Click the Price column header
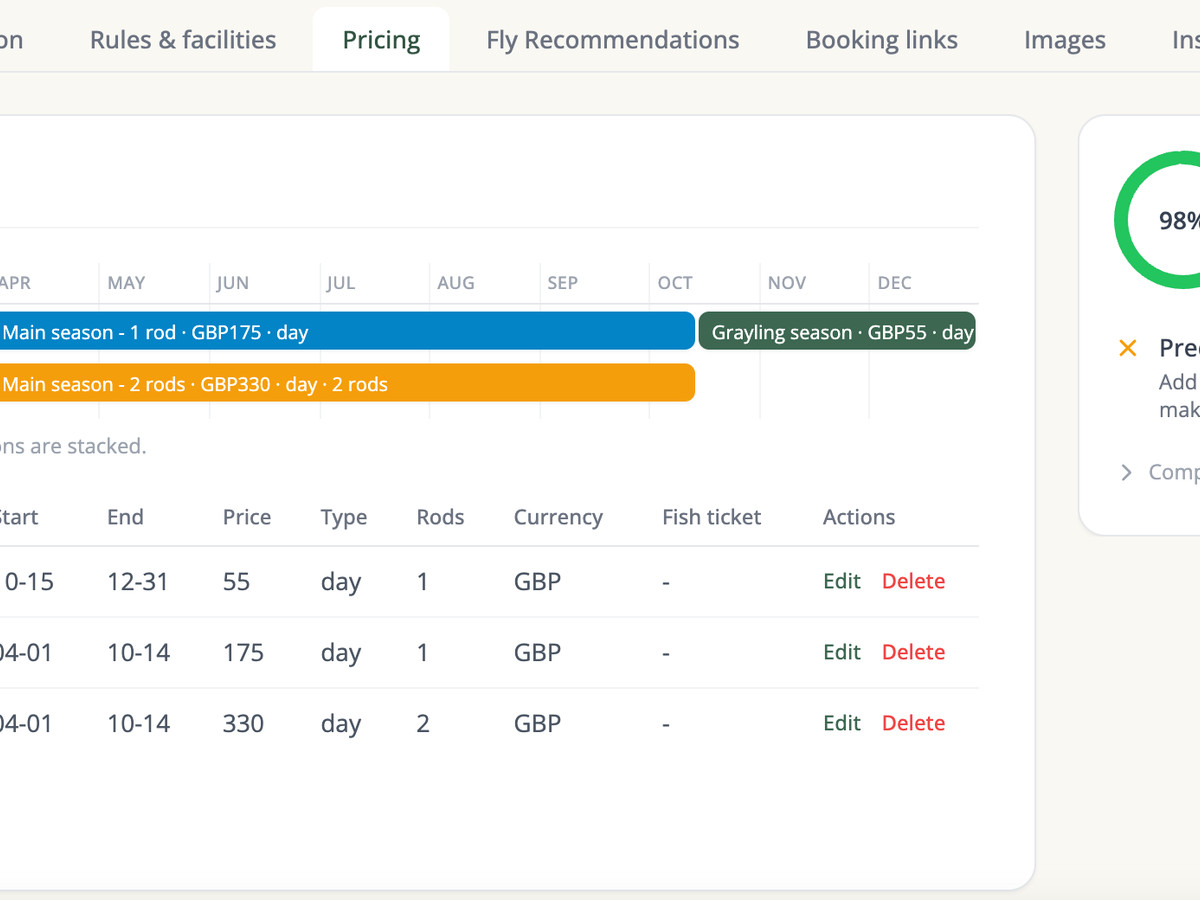 coord(247,517)
